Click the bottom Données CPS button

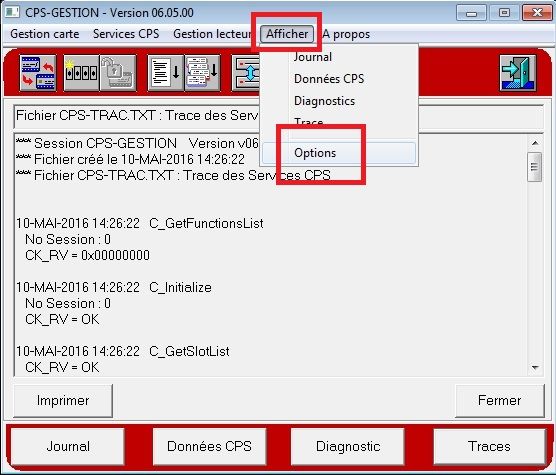[209, 446]
